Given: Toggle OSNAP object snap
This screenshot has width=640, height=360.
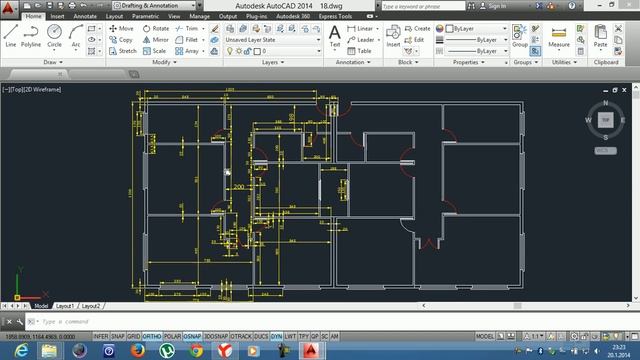Looking at the screenshot, I should click(192, 336).
